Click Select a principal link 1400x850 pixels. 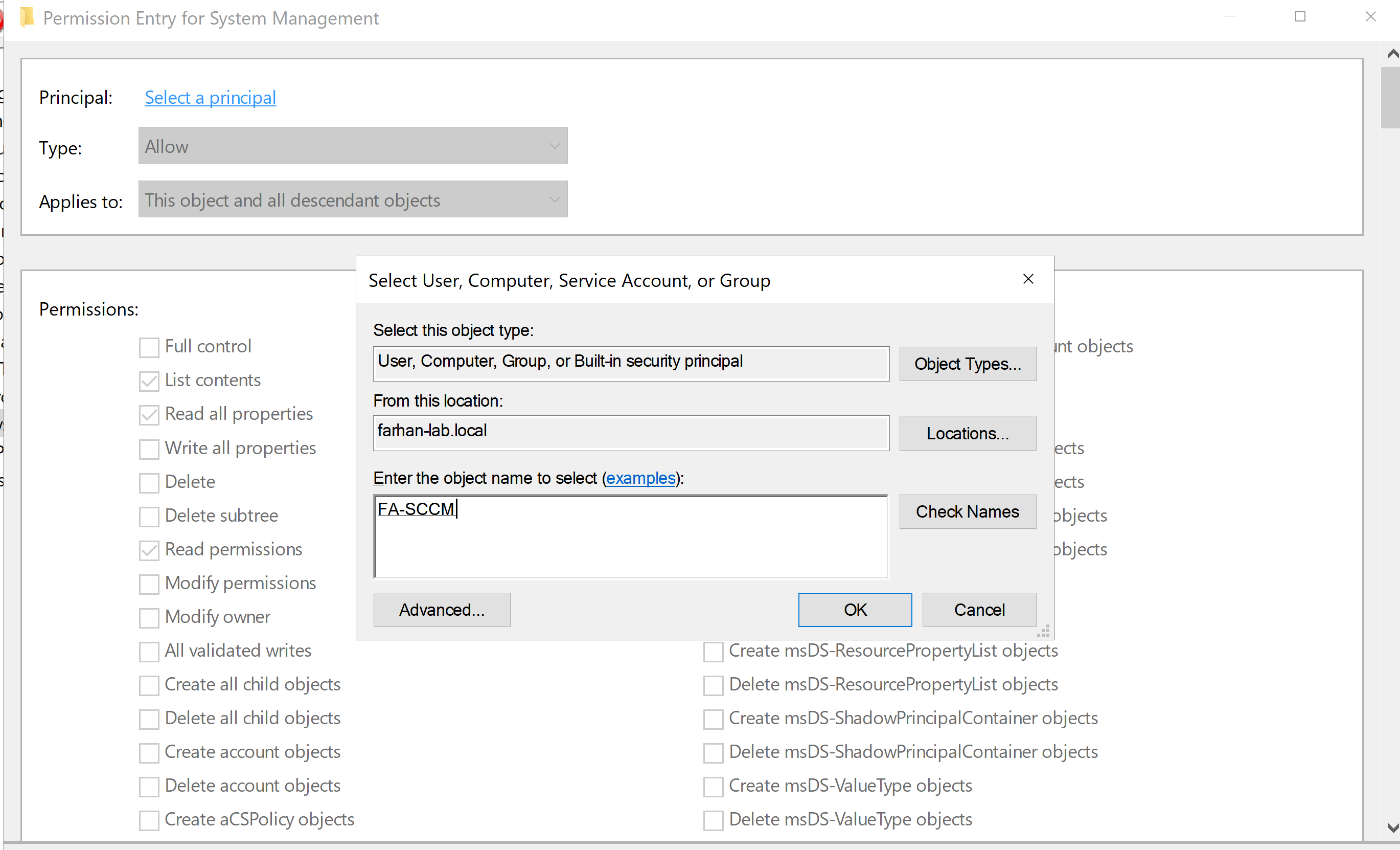[x=210, y=98]
